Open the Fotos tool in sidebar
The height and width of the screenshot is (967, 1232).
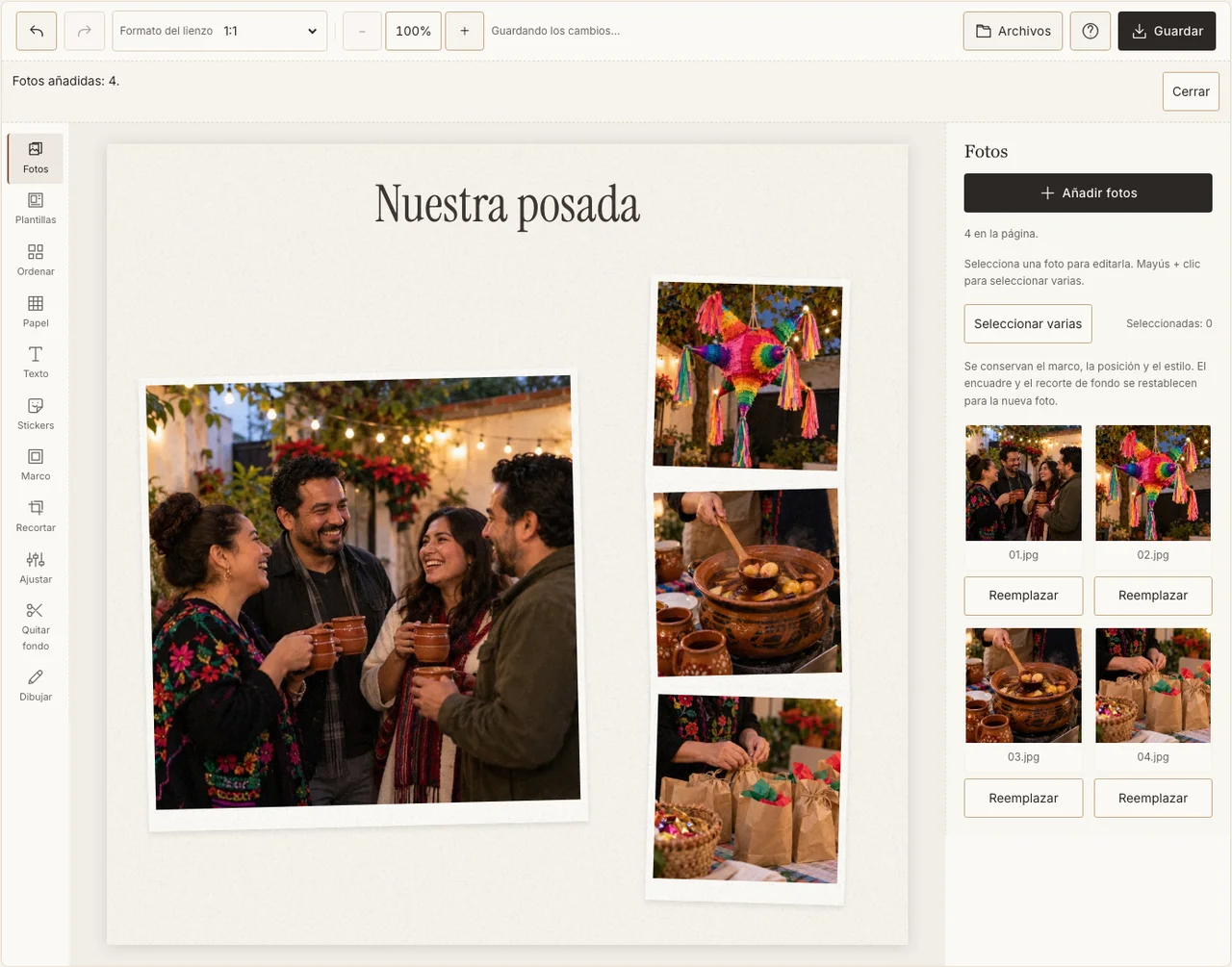click(x=36, y=158)
